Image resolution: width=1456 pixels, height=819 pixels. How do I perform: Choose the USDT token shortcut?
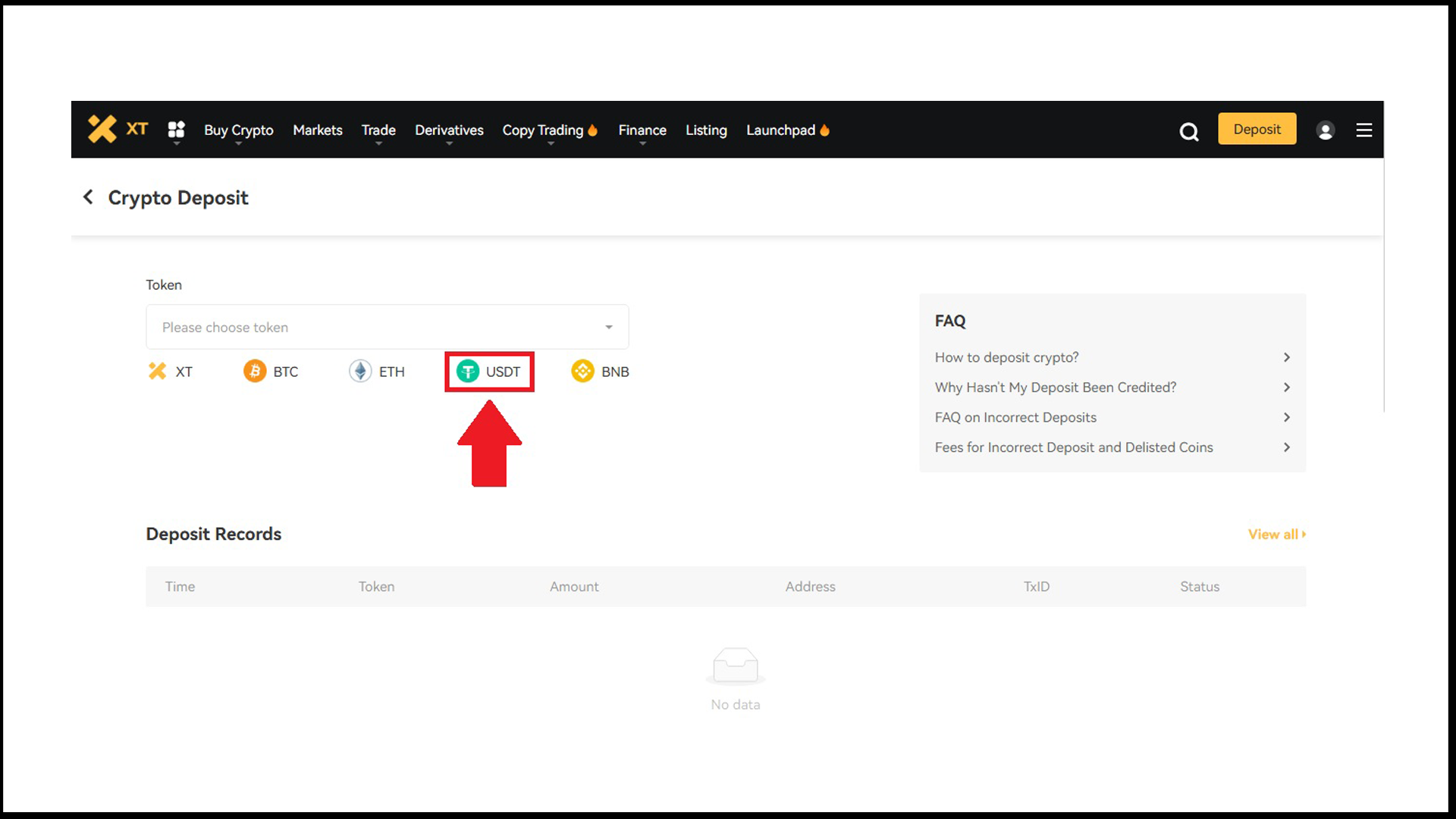[x=489, y=372]
